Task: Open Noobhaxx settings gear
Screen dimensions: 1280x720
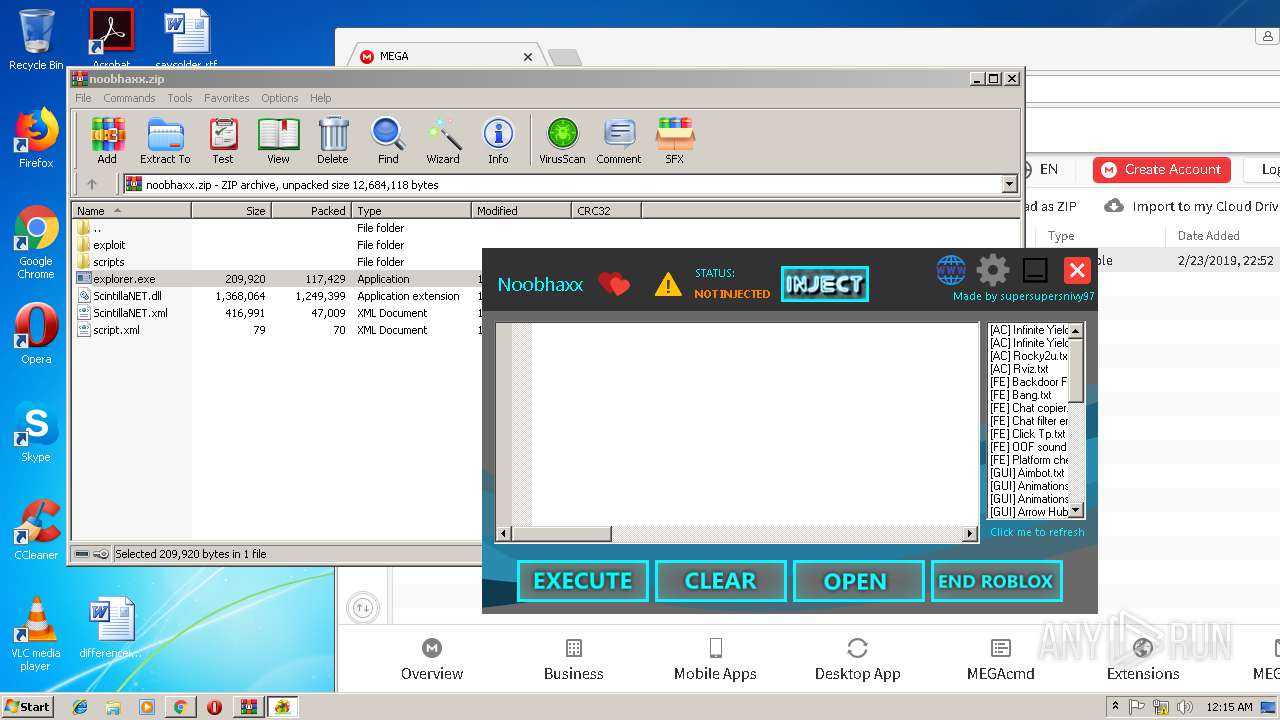Action: tap(992, 270)
